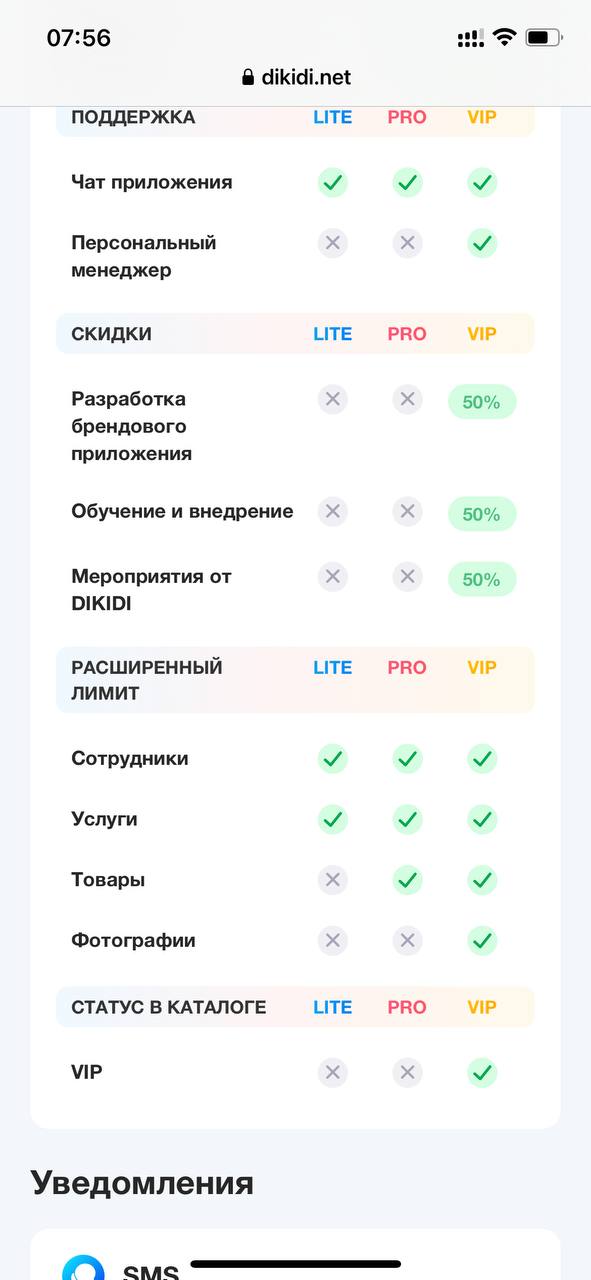Click the LITE cross icon for Товары
Screen dimensions: 591x1280
[333, 880]
